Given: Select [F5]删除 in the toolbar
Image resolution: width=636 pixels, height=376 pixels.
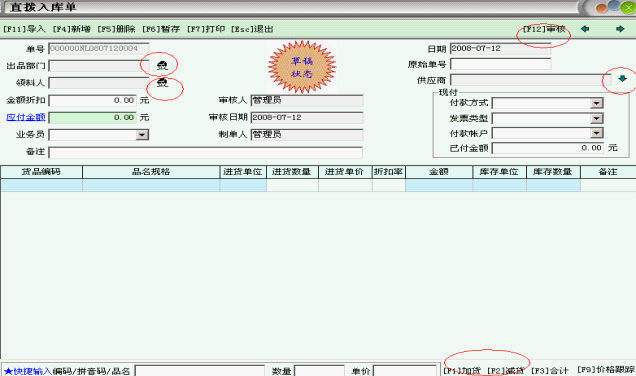Looking at the screenshot, I should pyautogui.click(x=116, y=29).
